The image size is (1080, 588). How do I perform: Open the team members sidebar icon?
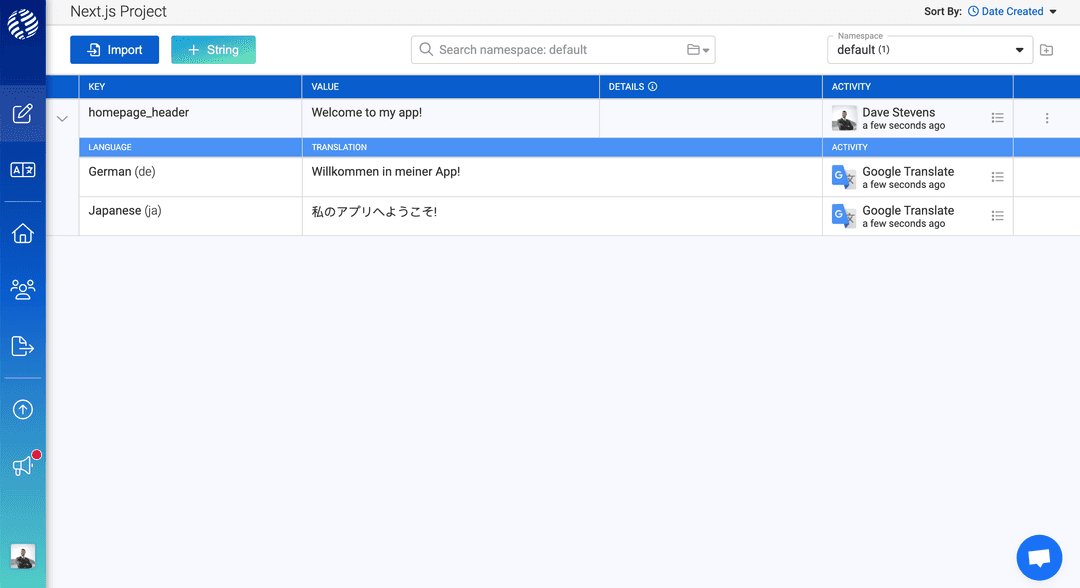click(x=23, y=289)
